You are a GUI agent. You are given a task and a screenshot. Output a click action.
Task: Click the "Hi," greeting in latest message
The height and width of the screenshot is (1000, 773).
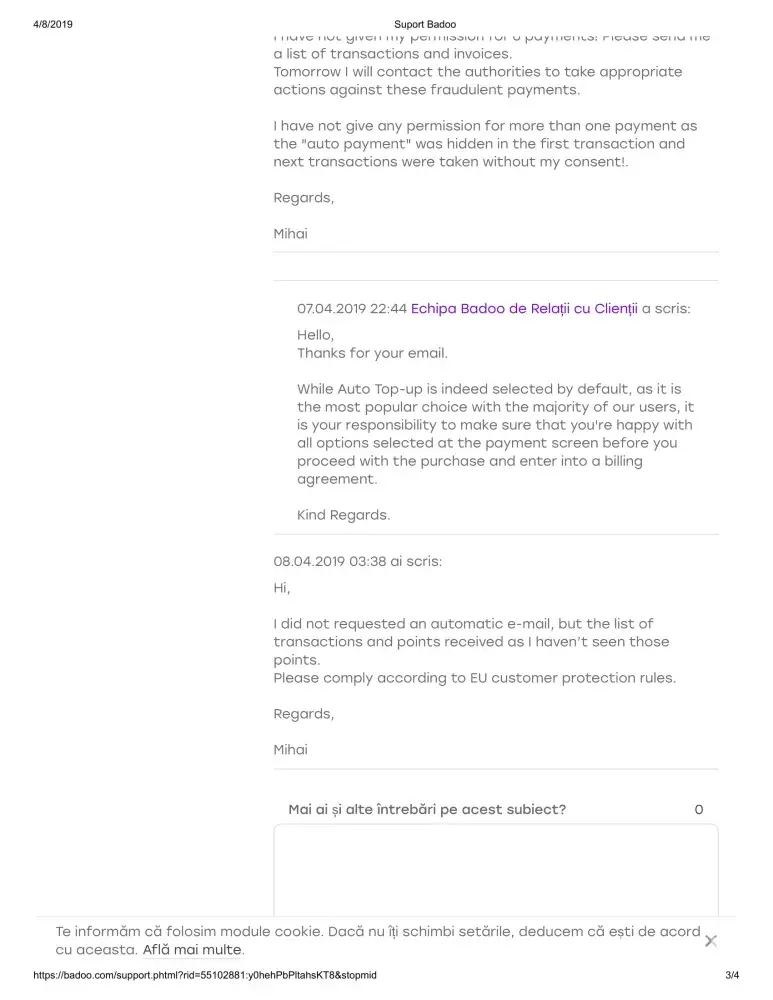[x=282, y=588]
